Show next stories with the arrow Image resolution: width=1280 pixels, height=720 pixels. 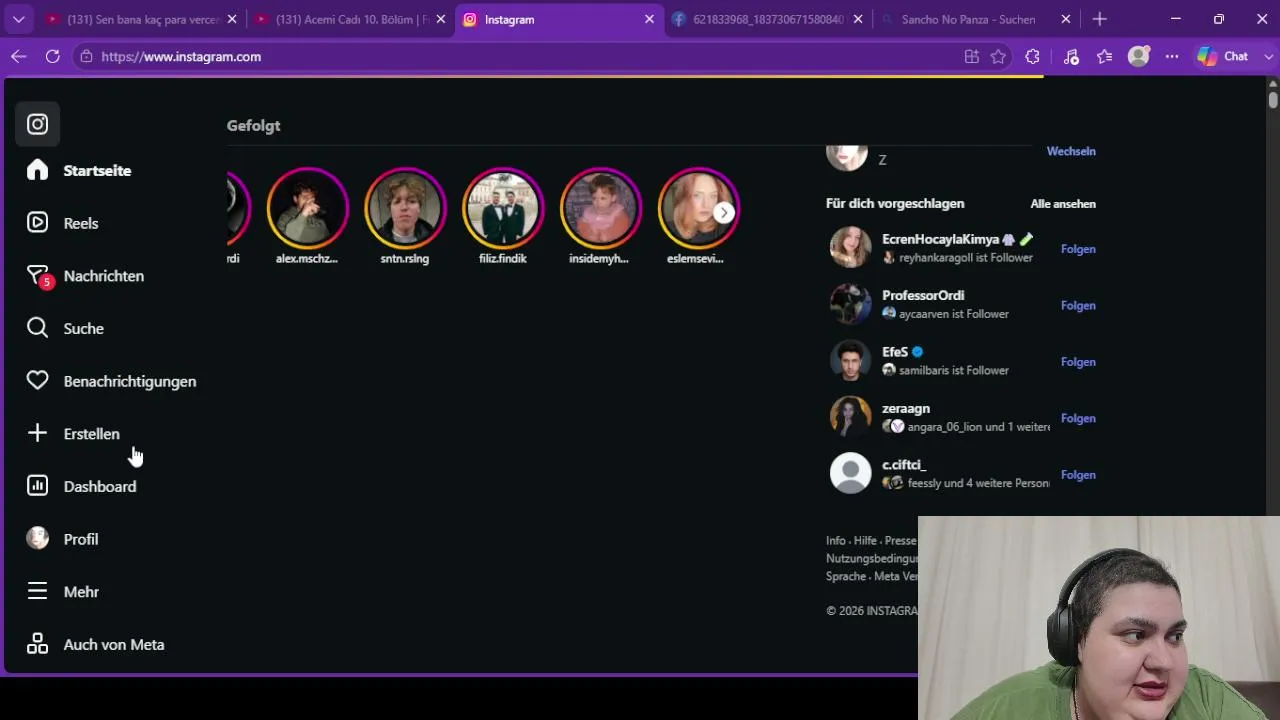coord(724,212)
